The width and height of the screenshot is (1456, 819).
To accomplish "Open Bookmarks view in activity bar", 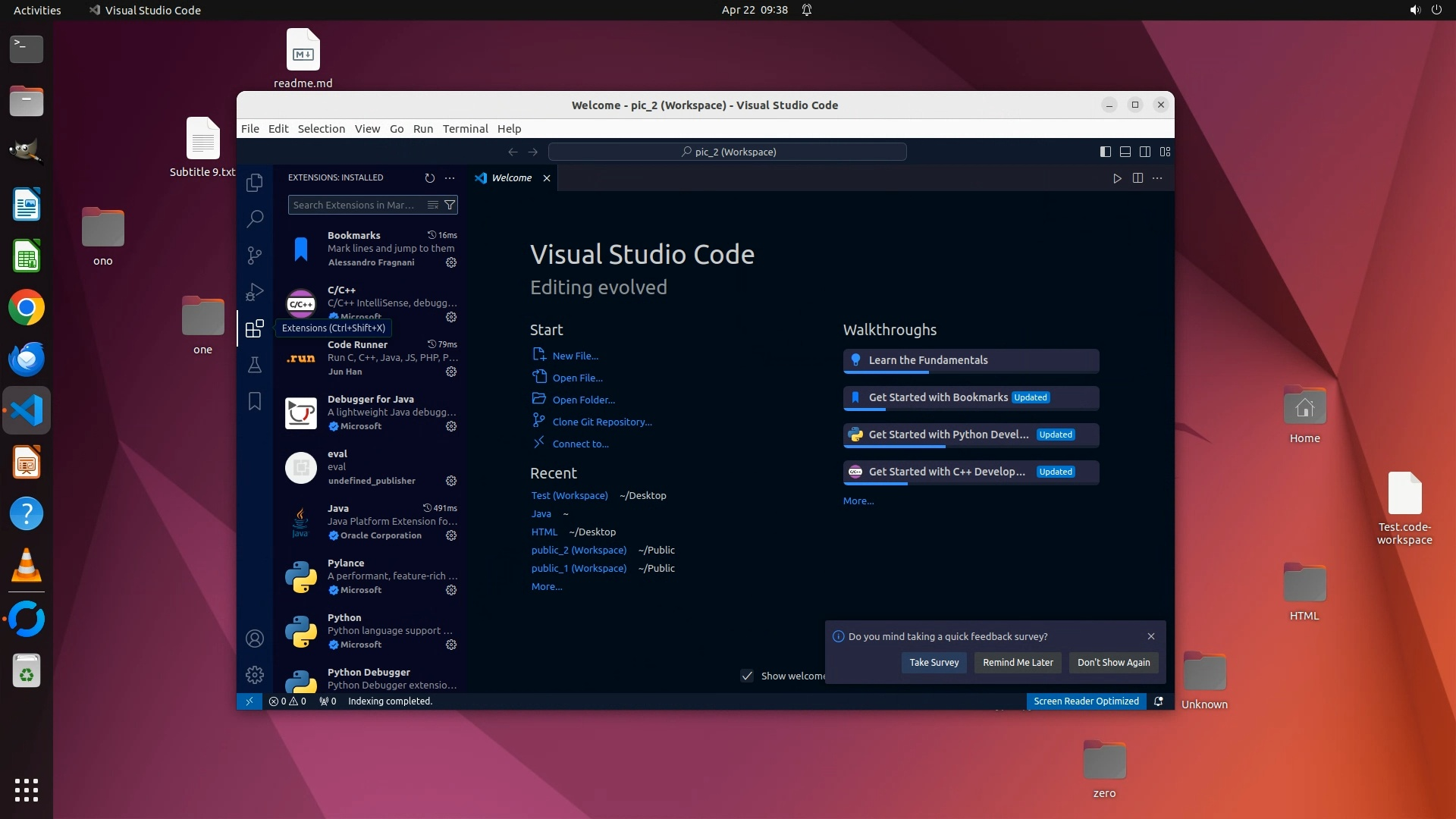I will (x=255, y=401).
